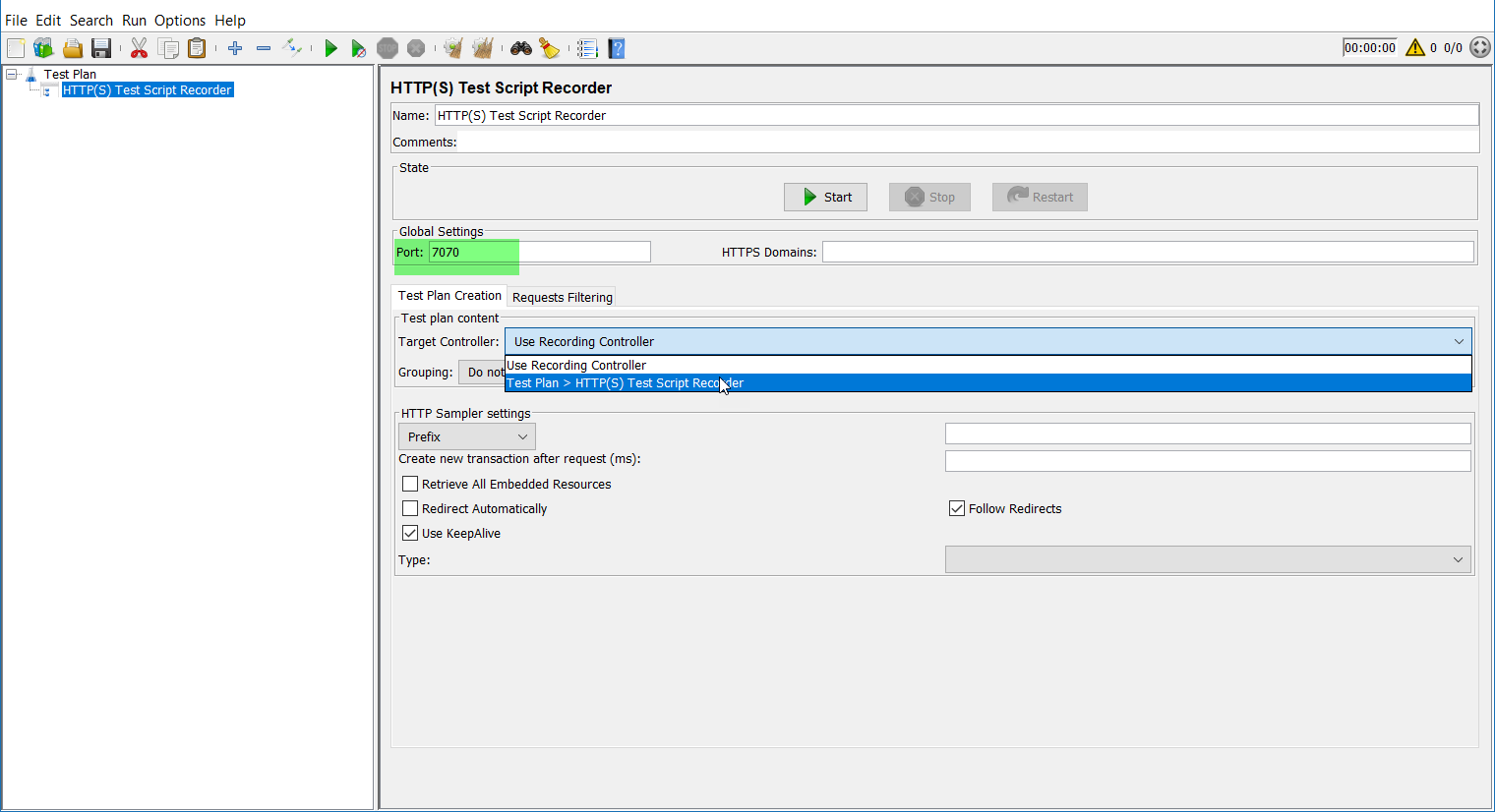Image resolution: width=1495 pixels, height=812 pixels.
Task: Collapse the Test Plan tree expander
Action: (12, 75)
